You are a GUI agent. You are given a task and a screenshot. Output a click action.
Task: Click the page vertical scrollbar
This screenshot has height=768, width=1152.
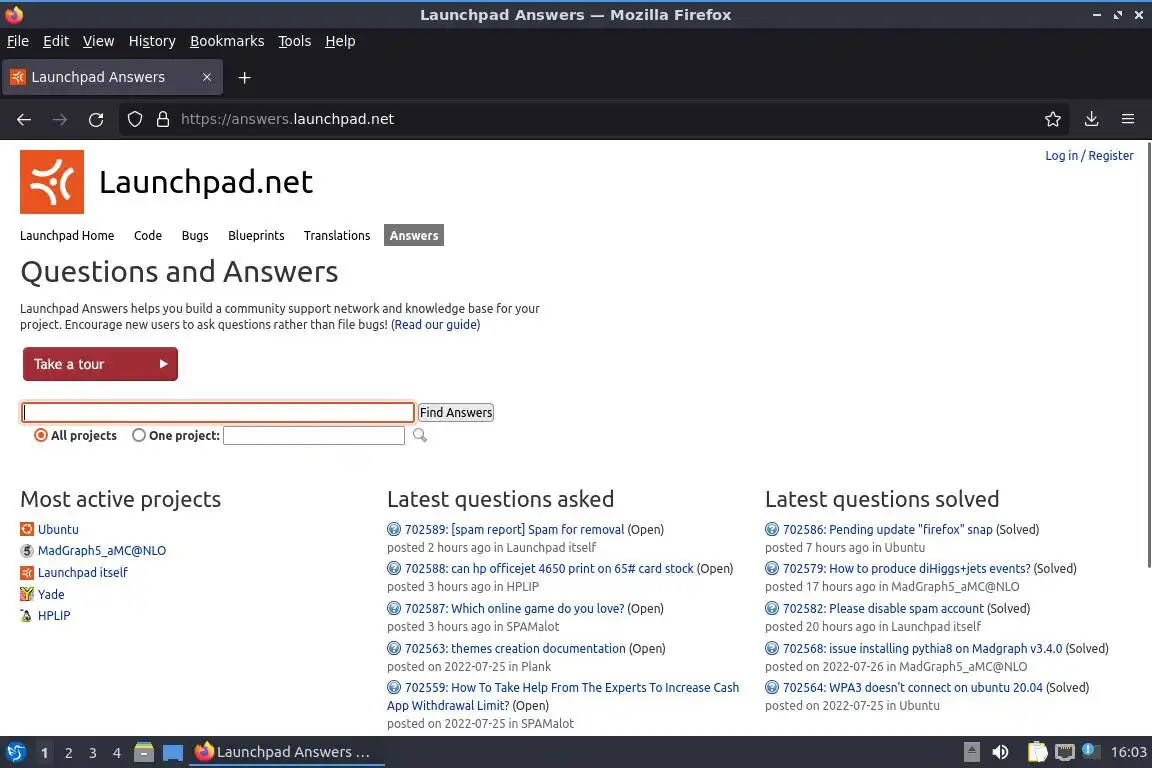[1148, 356]
